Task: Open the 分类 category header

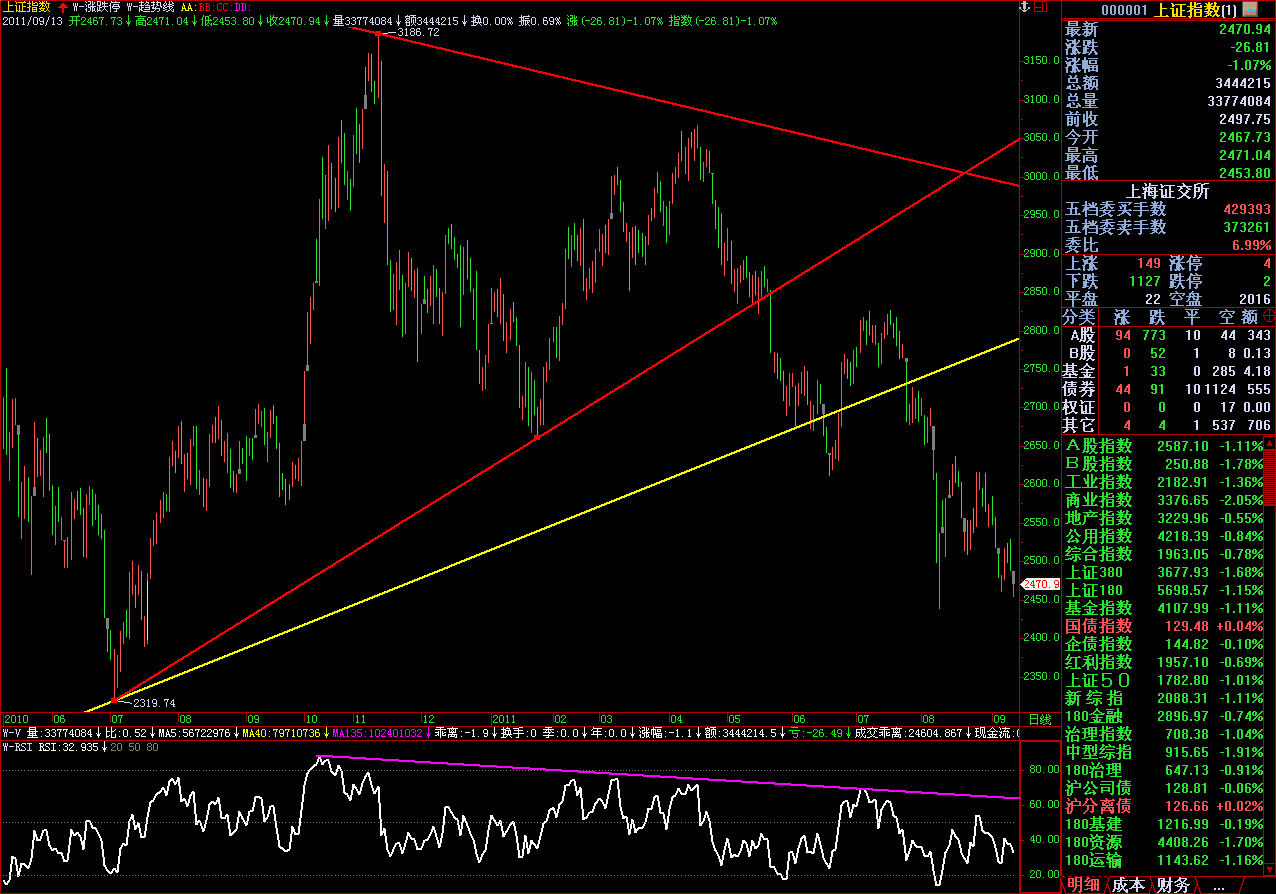Action: click(1079, 316)
